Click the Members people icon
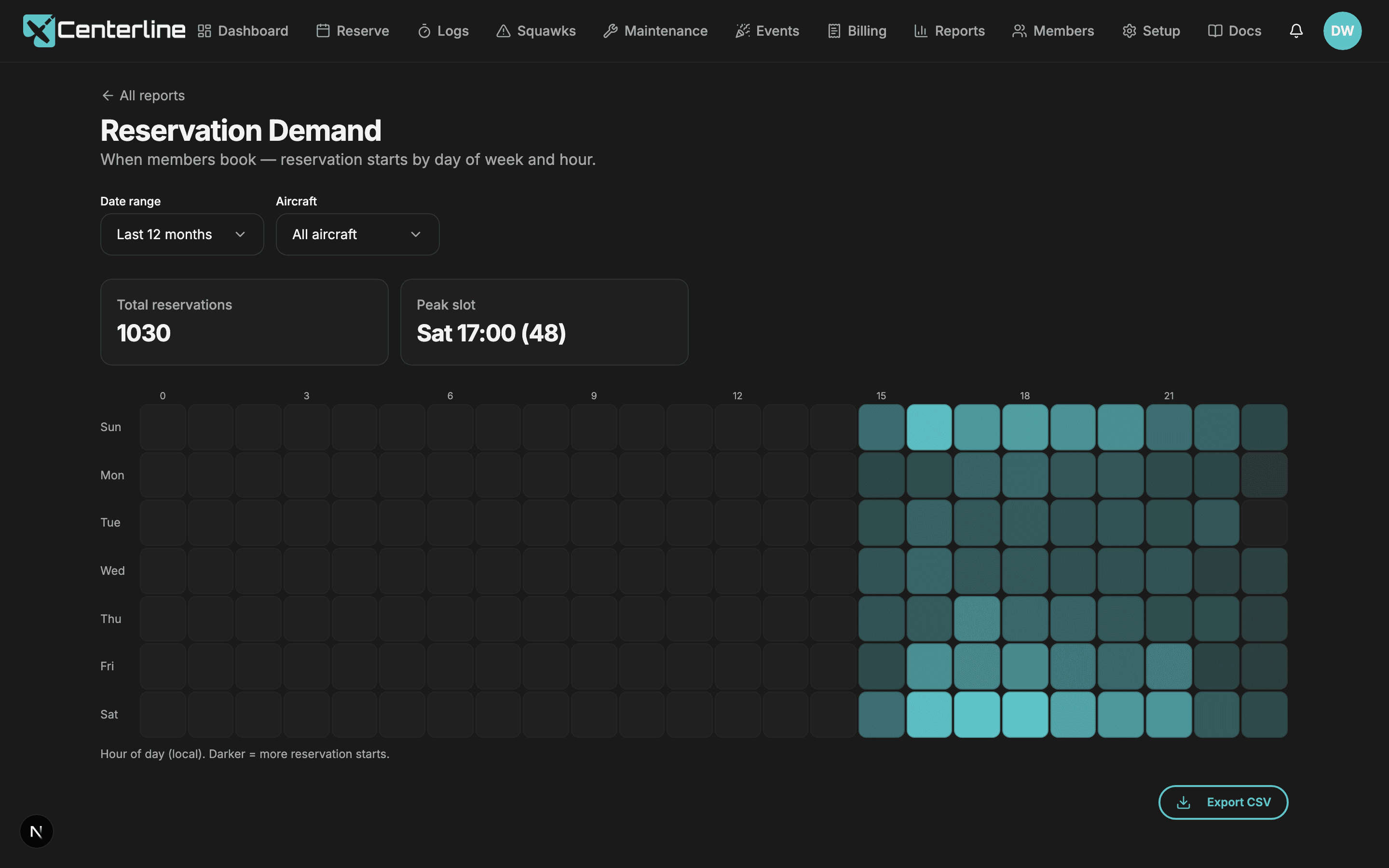 pos(1020,31)
